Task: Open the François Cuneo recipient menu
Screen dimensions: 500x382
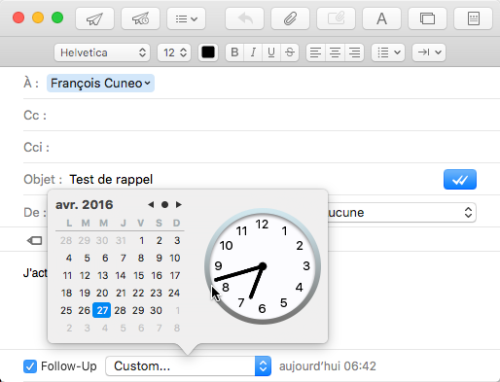Action: coord(100,83)
